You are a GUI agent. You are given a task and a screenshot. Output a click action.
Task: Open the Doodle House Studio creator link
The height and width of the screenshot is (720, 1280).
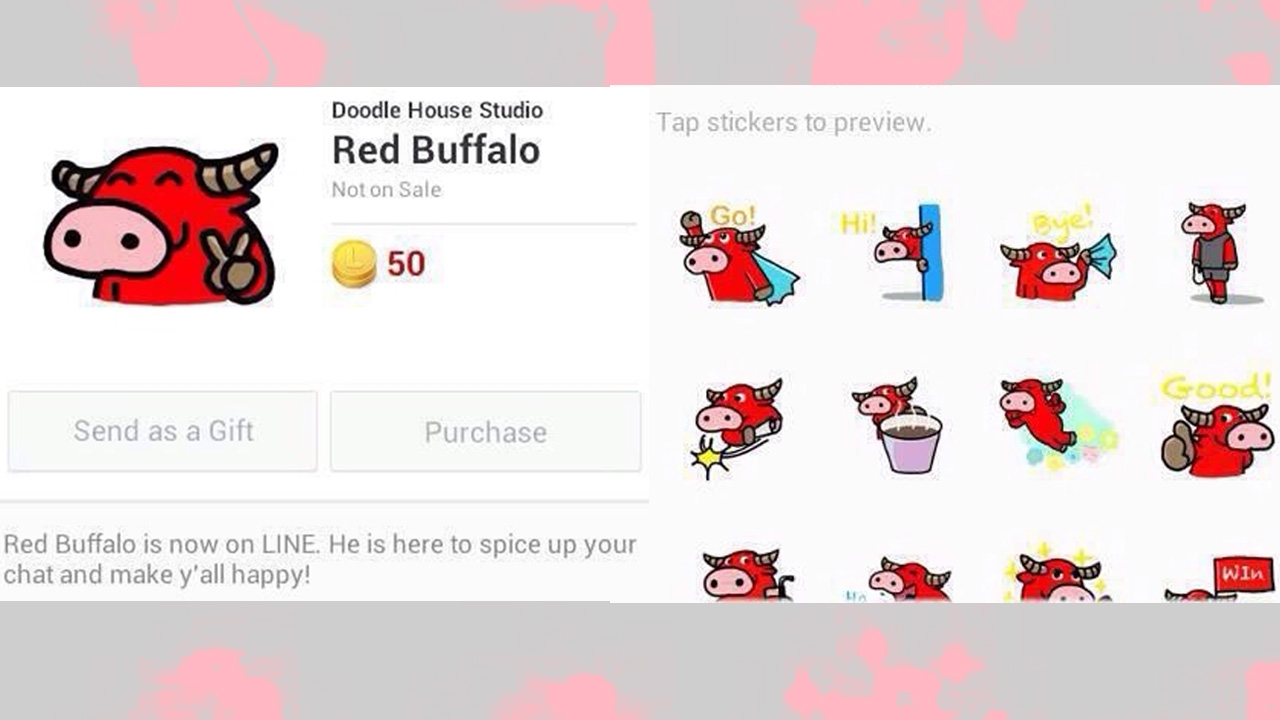click(x=437, y=110)
